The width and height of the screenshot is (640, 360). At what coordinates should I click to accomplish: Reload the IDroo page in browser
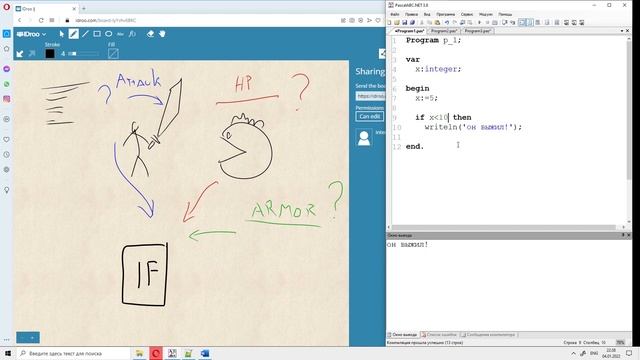[x=41, y=20]
